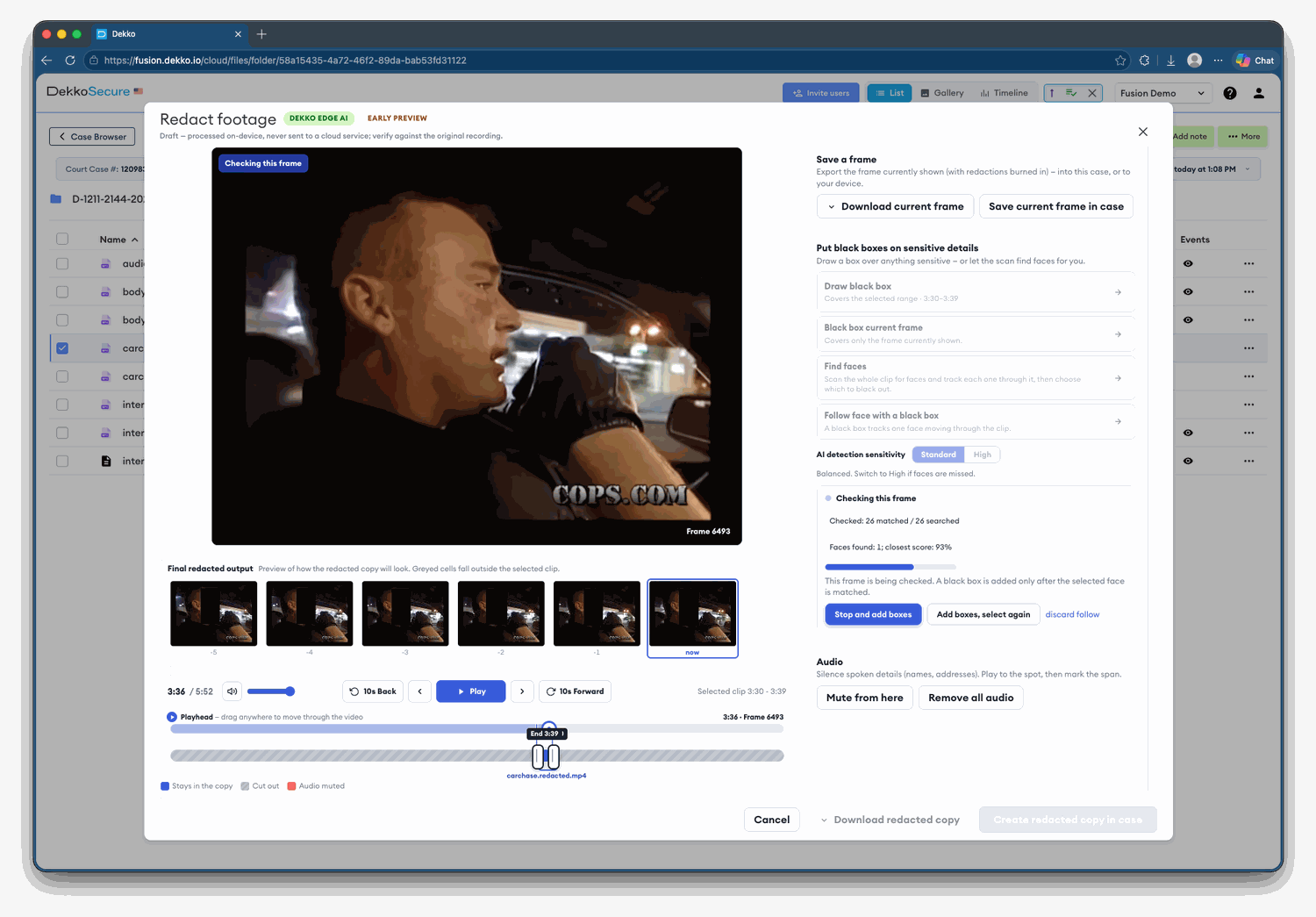Open Black box current frame option
Screen dimensions: 1316x917
975,333
